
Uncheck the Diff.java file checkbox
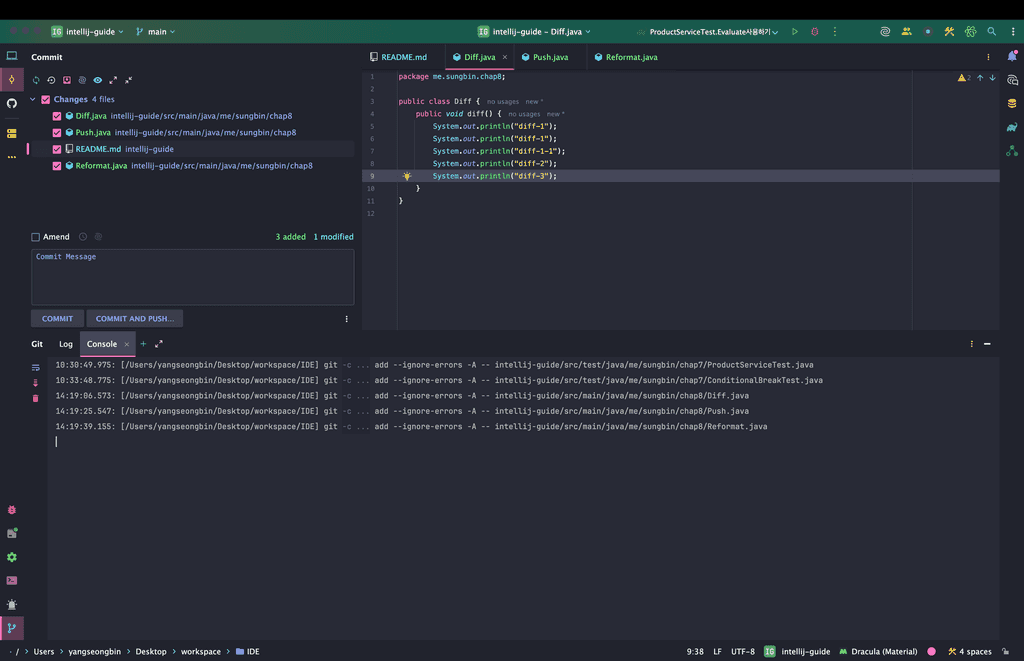coord(57,116)
